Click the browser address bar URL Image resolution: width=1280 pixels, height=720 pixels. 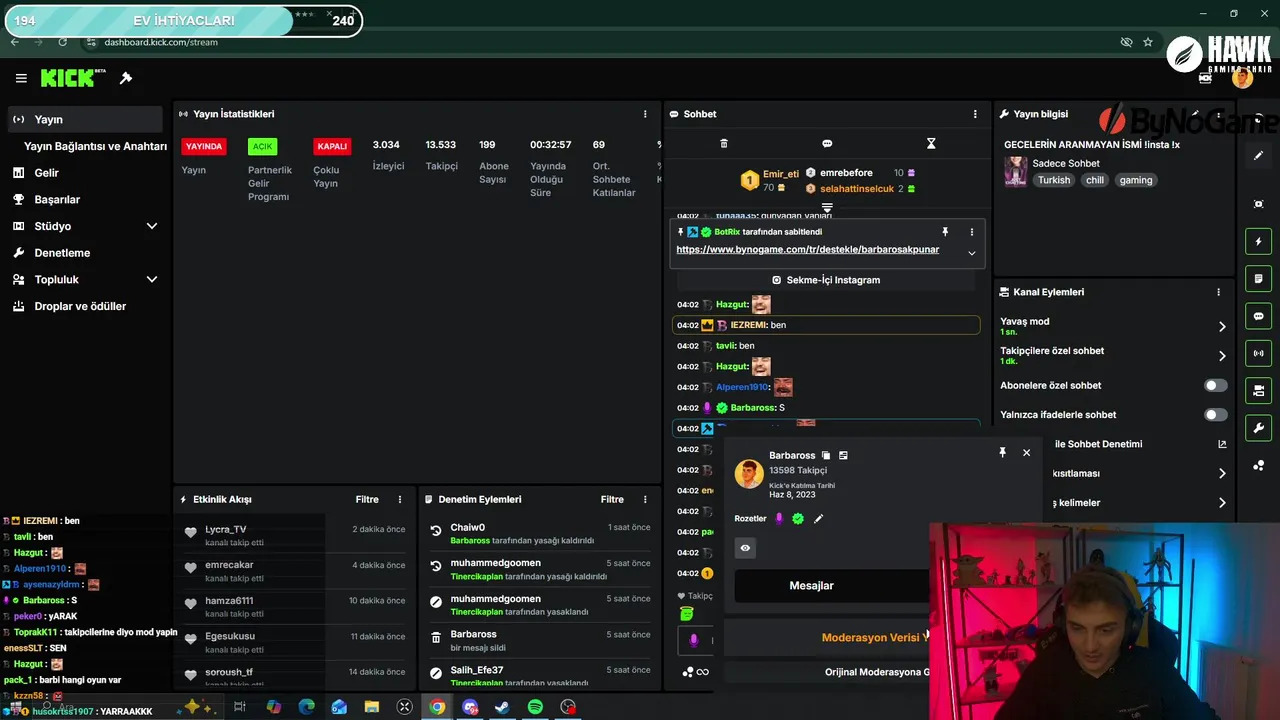[x=160, y=42]
